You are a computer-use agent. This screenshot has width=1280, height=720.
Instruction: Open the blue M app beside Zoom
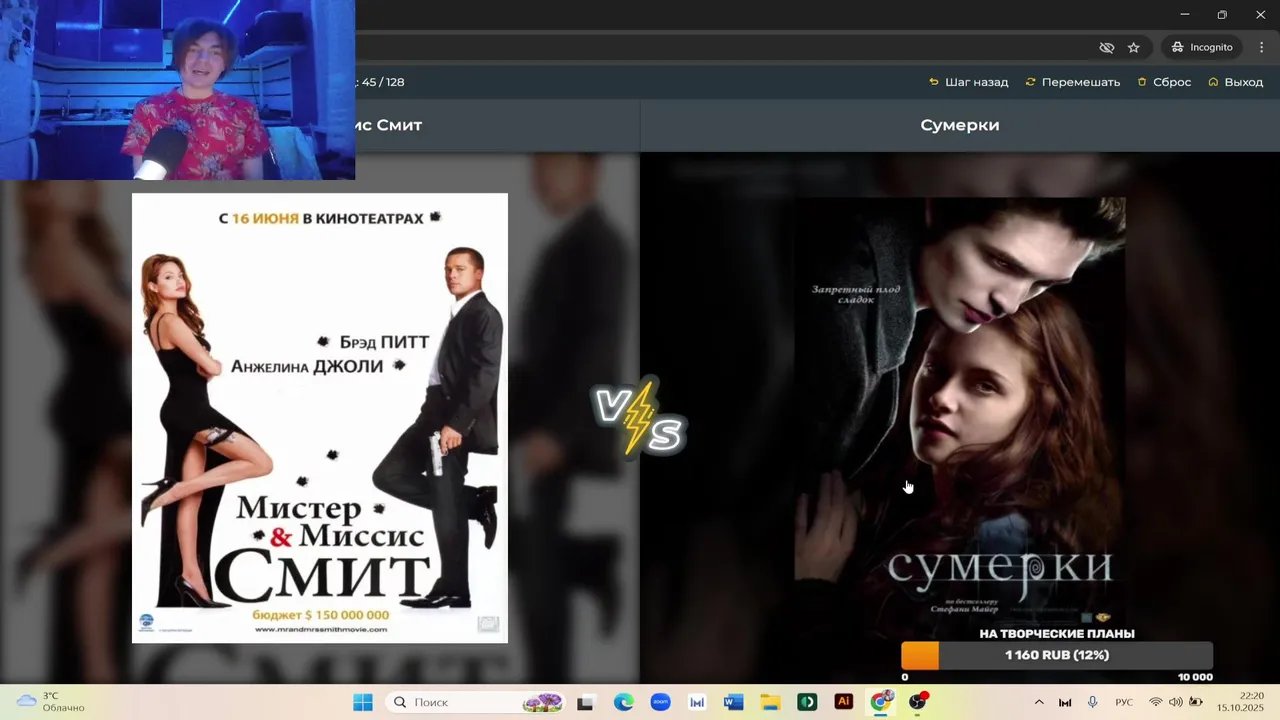697,702
